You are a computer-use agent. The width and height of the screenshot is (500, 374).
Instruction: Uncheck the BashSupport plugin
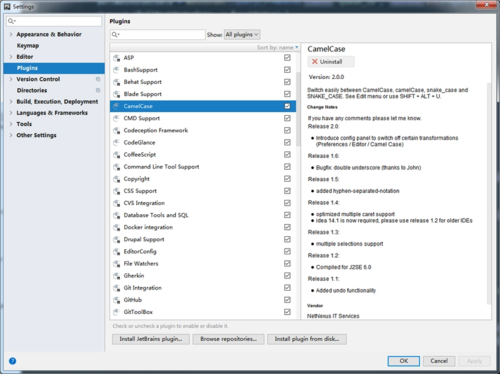click(x=287, y=70)
